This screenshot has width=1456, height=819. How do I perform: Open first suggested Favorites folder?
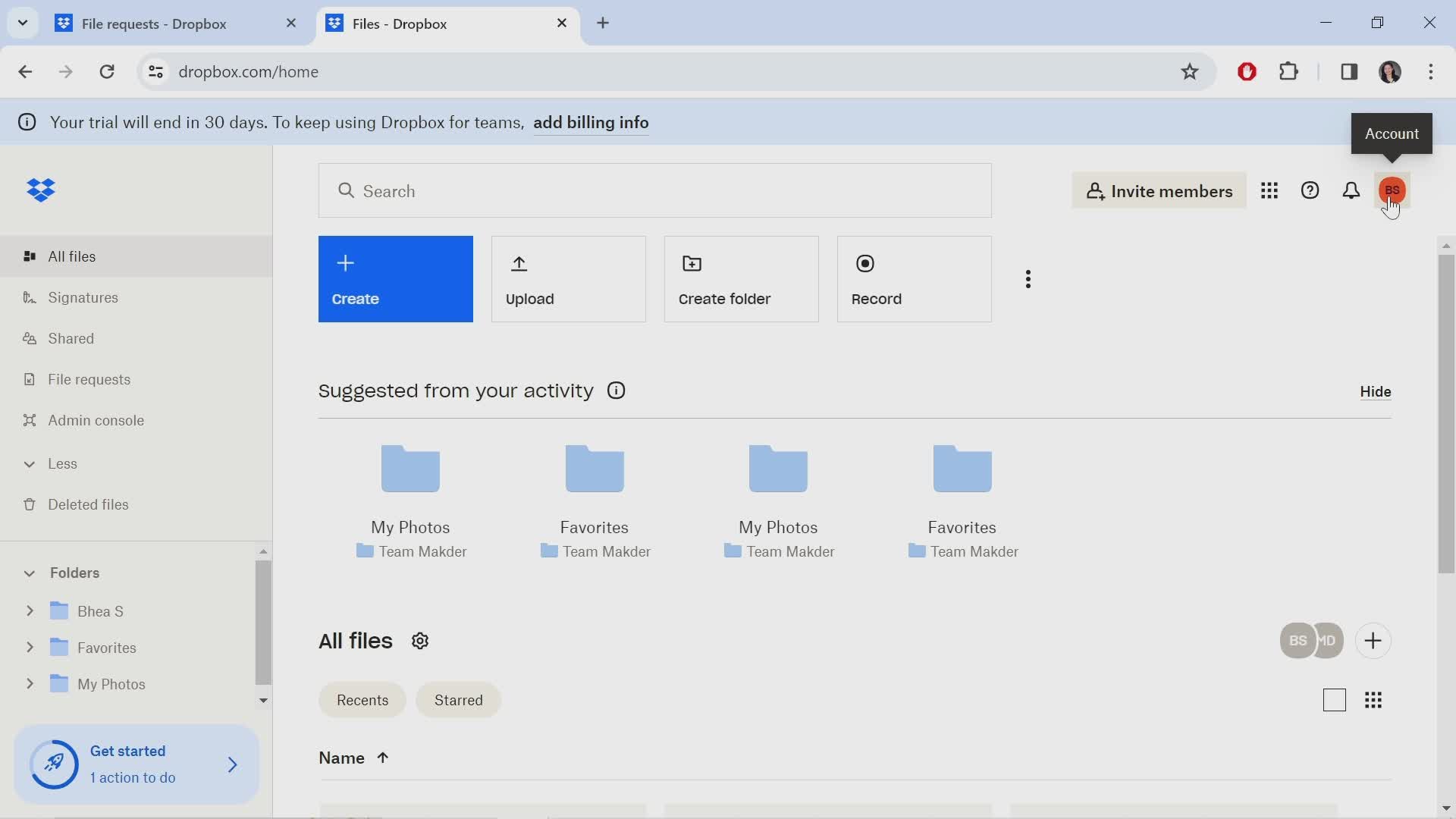(595, 500)
